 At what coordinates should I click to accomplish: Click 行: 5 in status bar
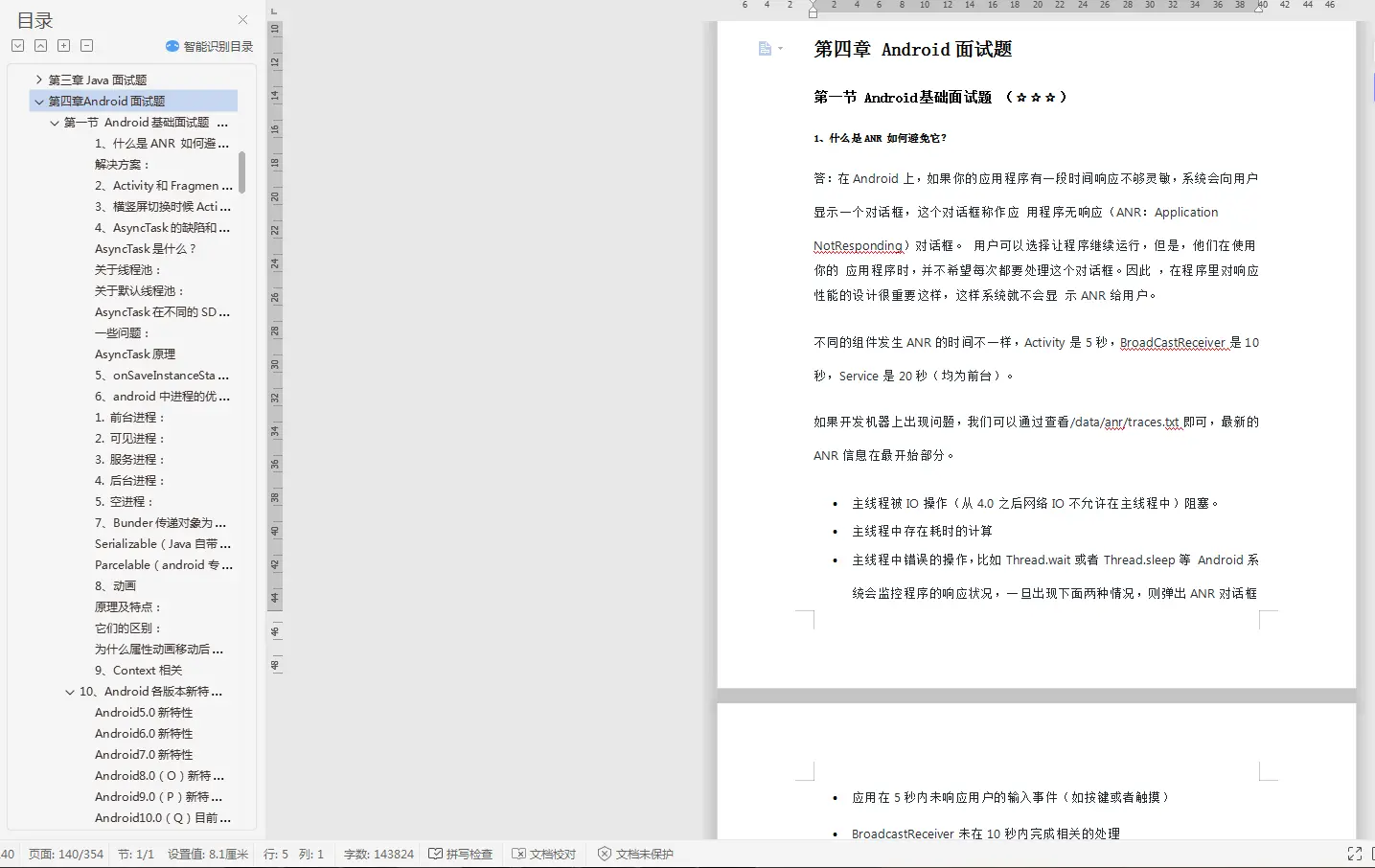pos(276,854)
